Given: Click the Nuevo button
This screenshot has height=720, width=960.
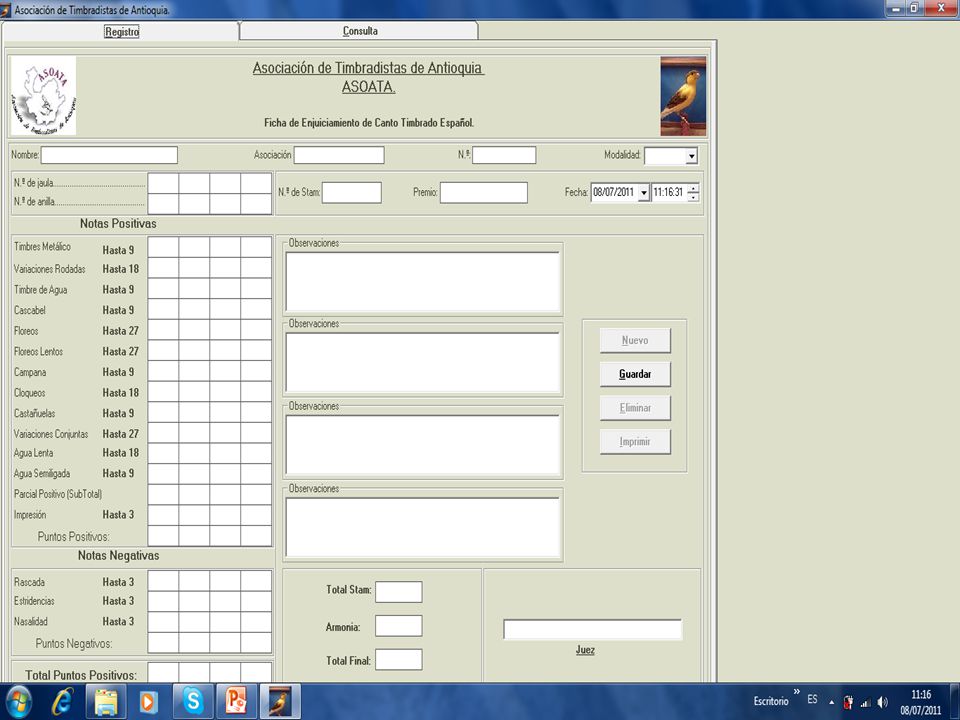Looking at the screenshot, I should click(635, 340).
